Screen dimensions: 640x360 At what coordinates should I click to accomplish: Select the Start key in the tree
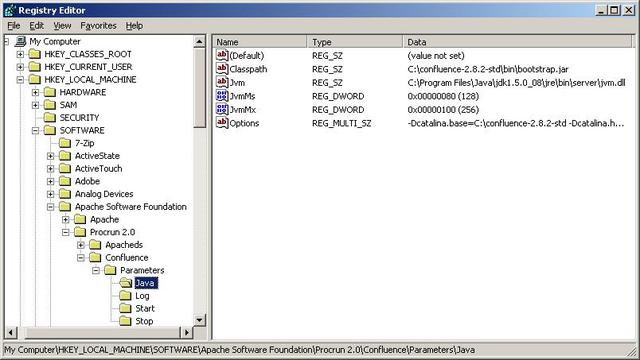pos(145,308)
